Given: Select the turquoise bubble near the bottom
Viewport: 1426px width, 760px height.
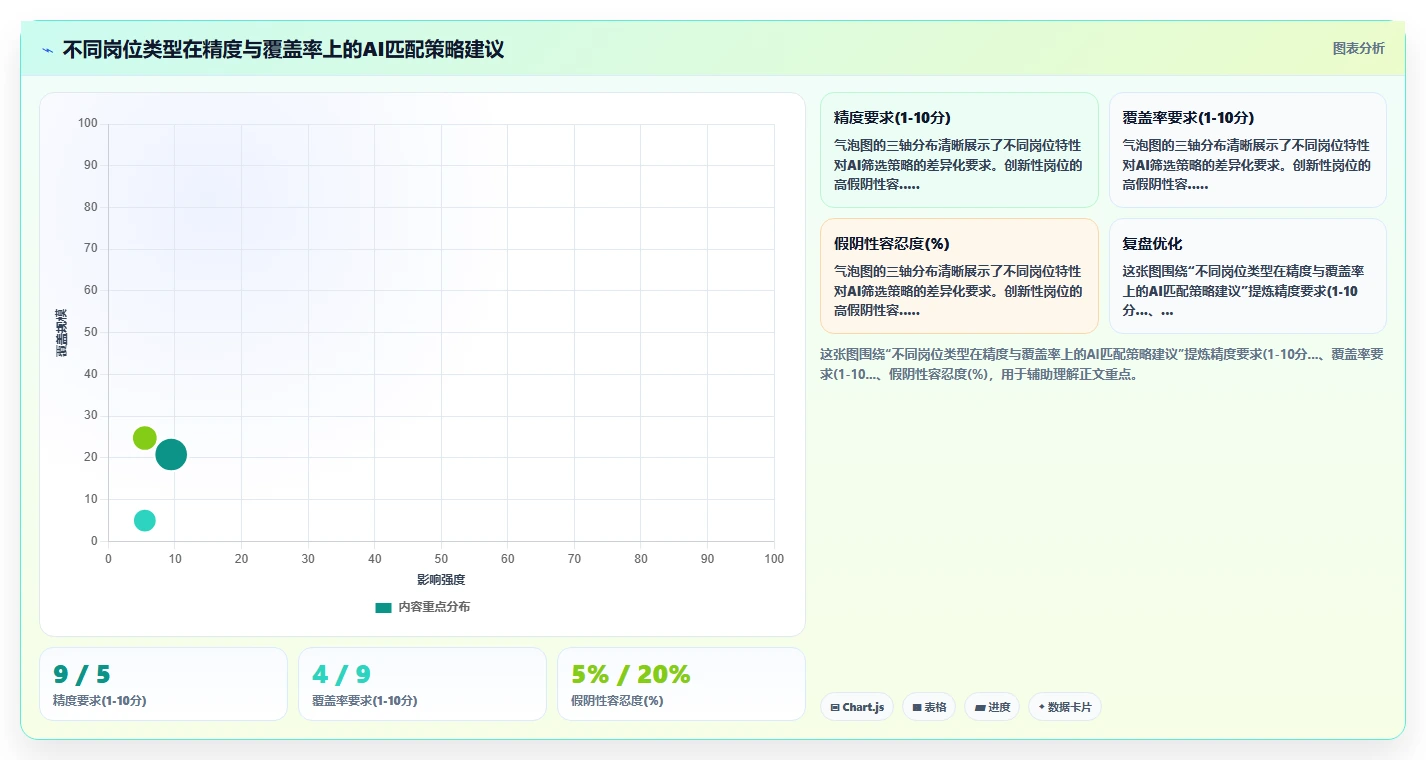Looking at the screenshot, I should coord(145,520).
